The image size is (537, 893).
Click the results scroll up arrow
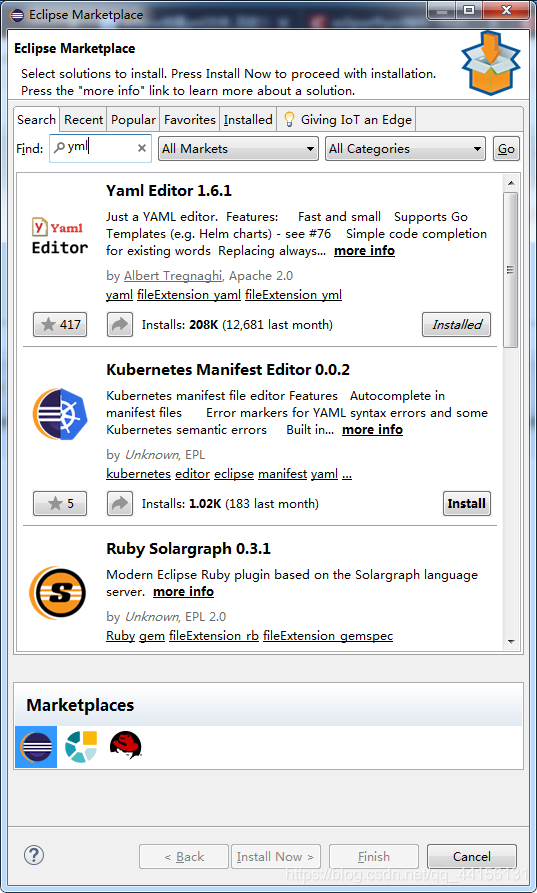(x=511, y=183)
